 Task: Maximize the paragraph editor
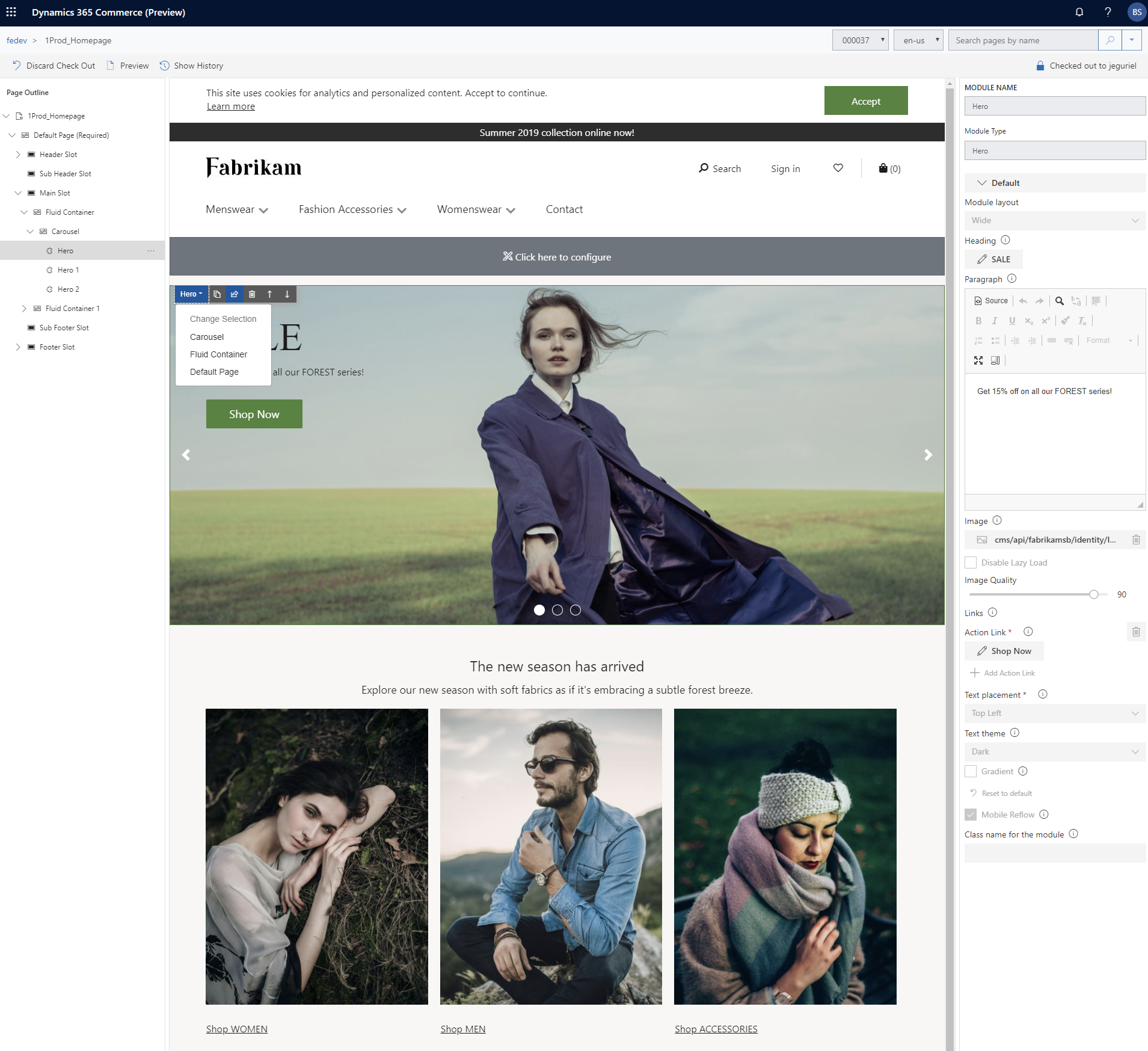tap(978, 360)
